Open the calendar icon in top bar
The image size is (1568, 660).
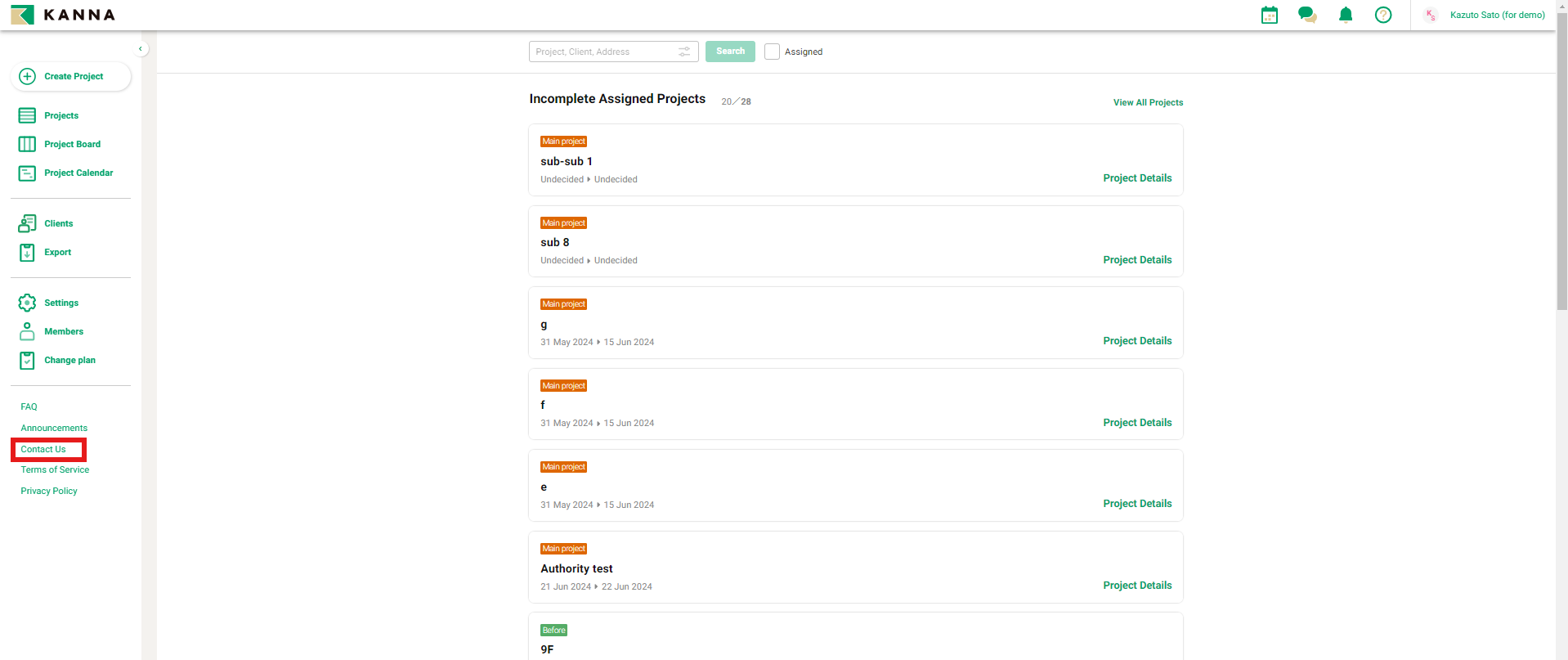(1269, 15)
